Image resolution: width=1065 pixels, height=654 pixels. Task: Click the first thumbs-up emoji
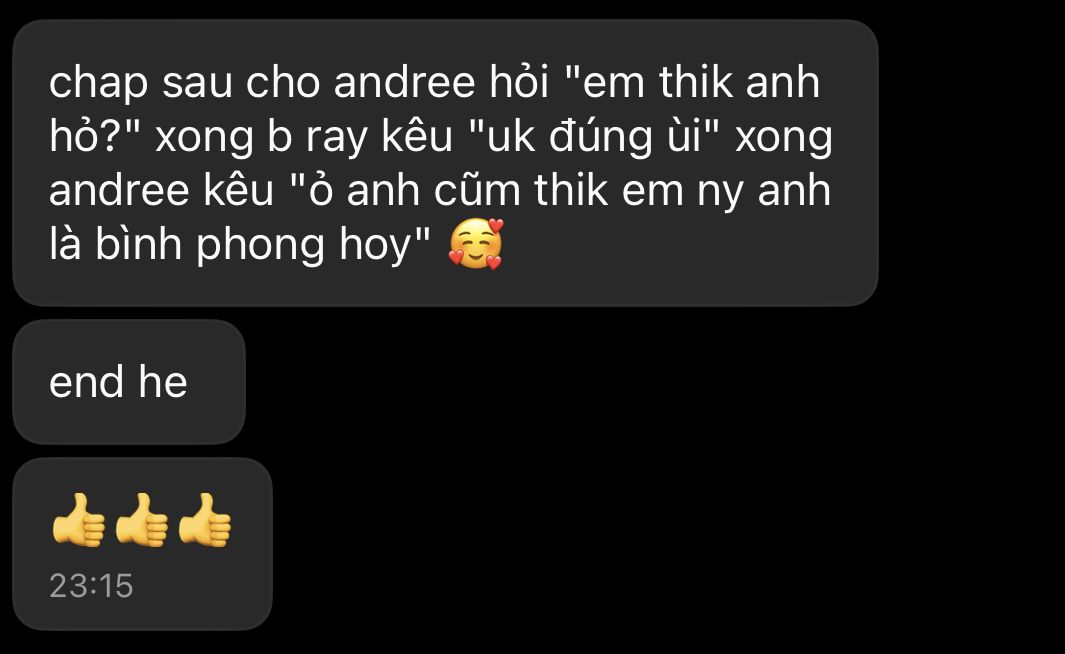tap(78, 520)
